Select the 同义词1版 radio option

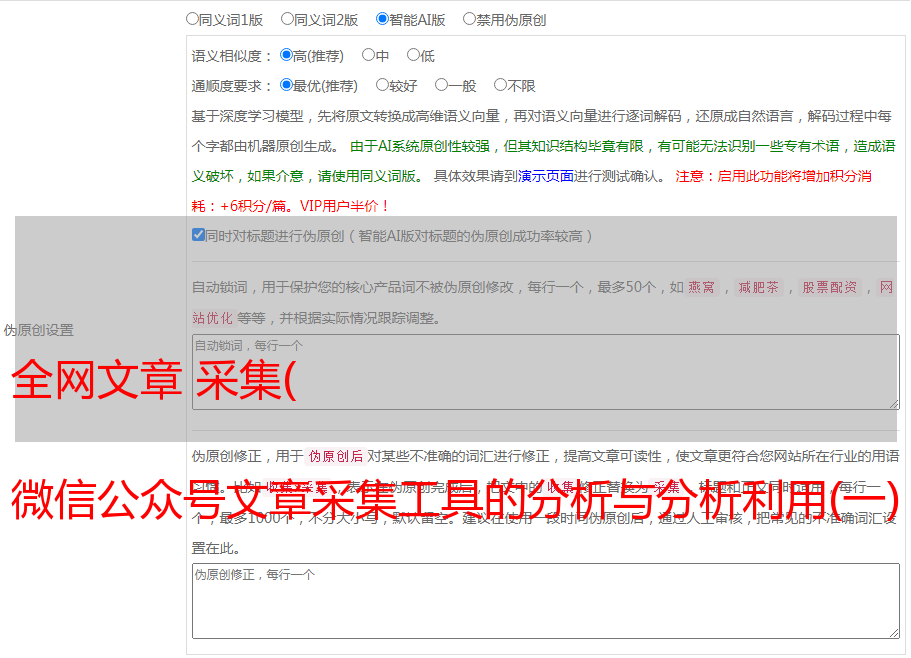coord(192,19)
